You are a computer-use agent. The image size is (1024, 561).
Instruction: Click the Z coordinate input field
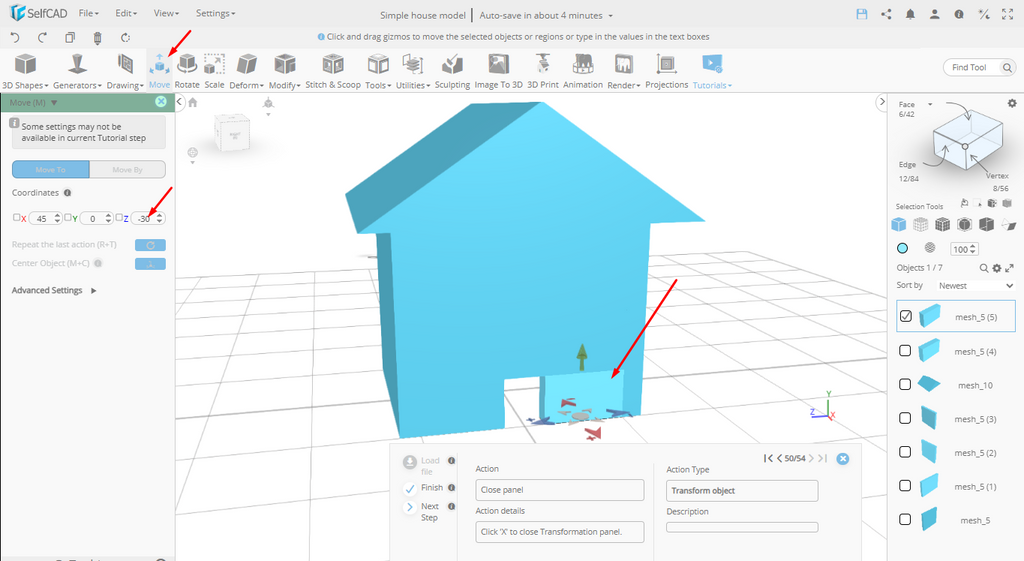[148, 219]
